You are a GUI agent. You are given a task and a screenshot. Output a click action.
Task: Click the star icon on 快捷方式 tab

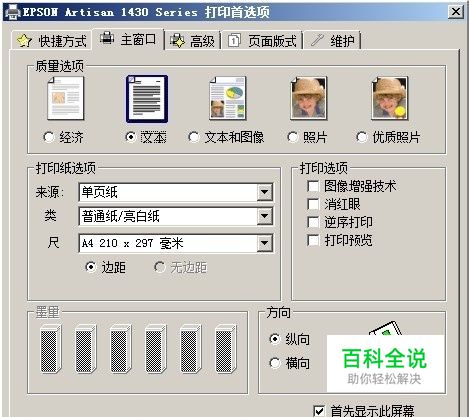pyautogui.click(x=24, y=41)
